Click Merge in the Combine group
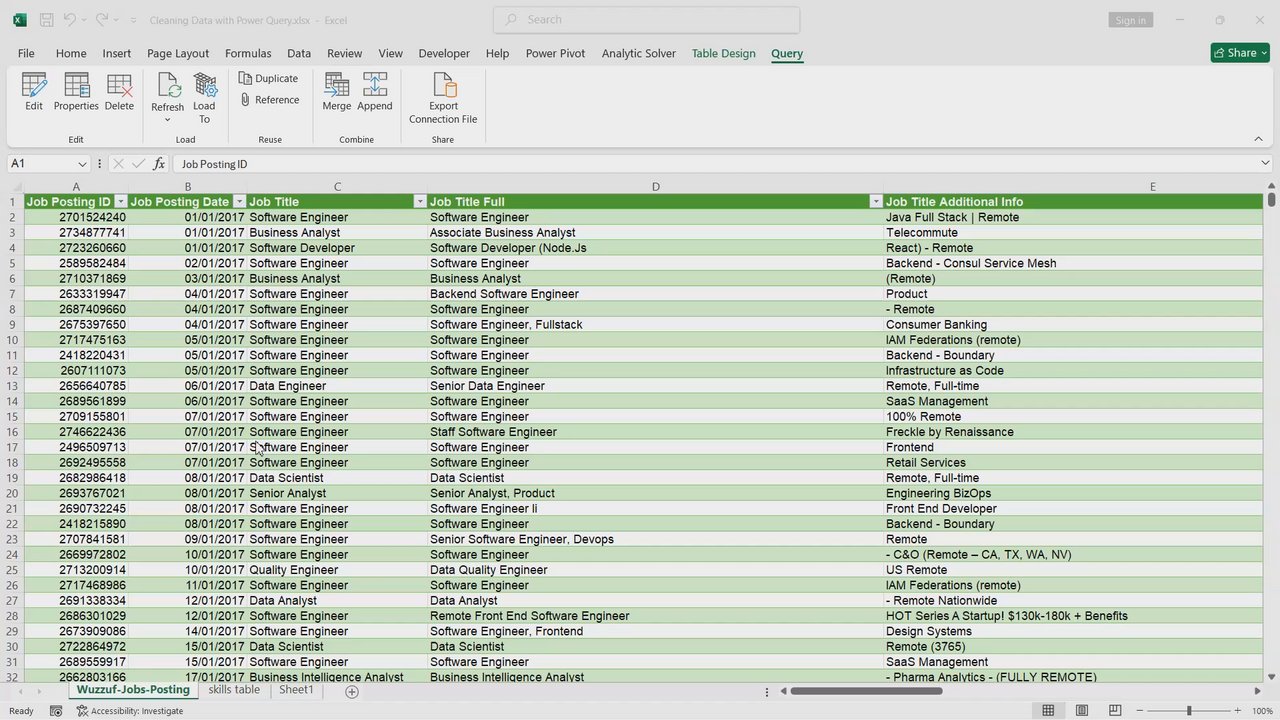This screenshot has height=720, width=1280. tap(337, 92)
